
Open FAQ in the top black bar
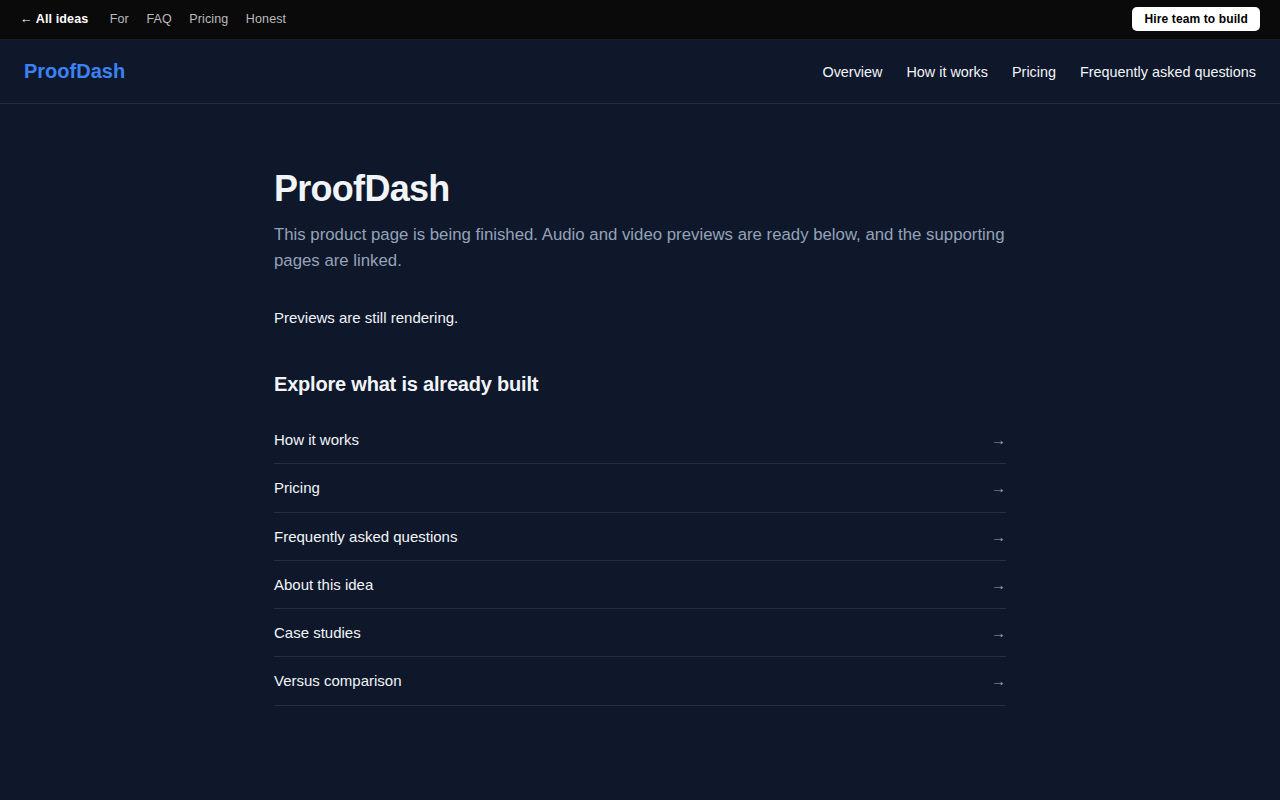[159, 19]
